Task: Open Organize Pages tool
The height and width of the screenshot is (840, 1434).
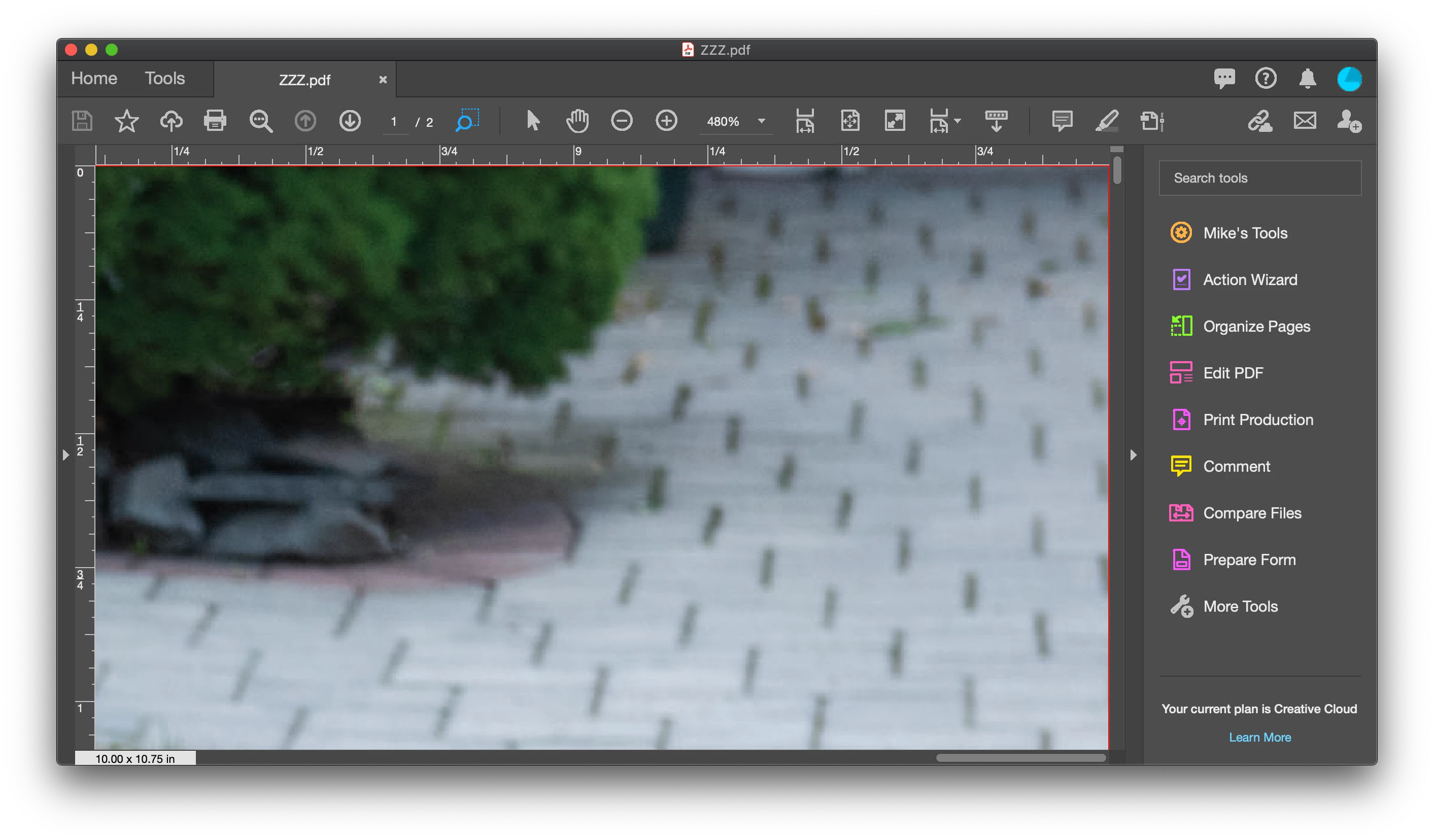Action: 1256,327
